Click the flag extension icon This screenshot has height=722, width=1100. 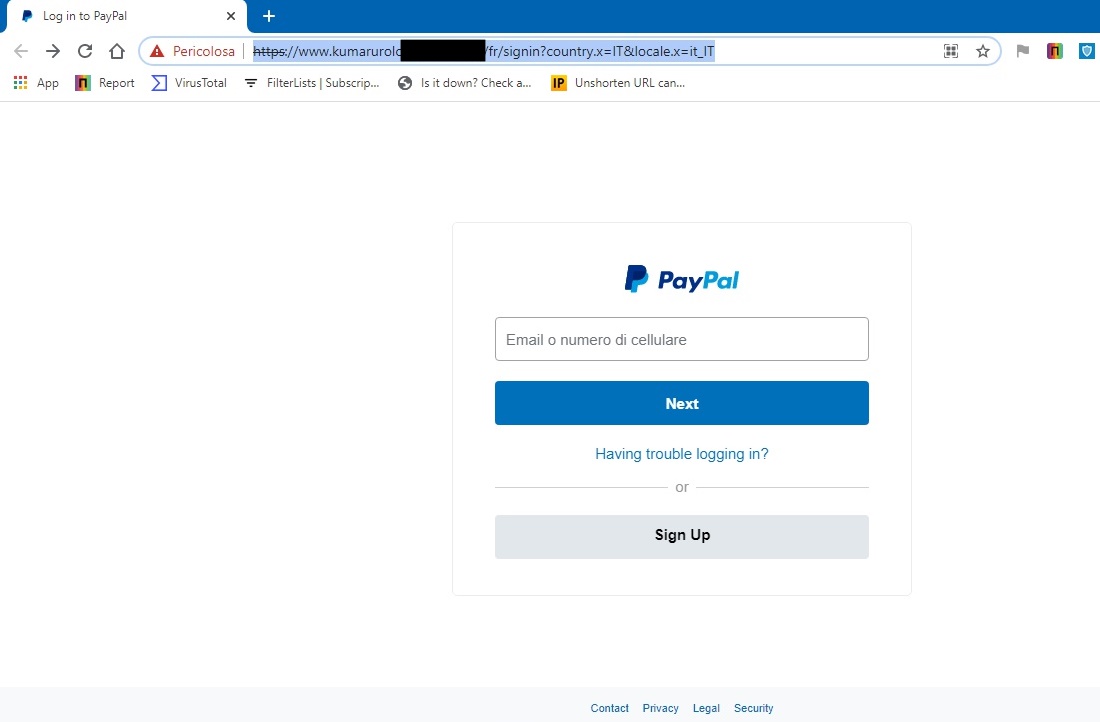pyautogui.click(x=1023, y=51)
